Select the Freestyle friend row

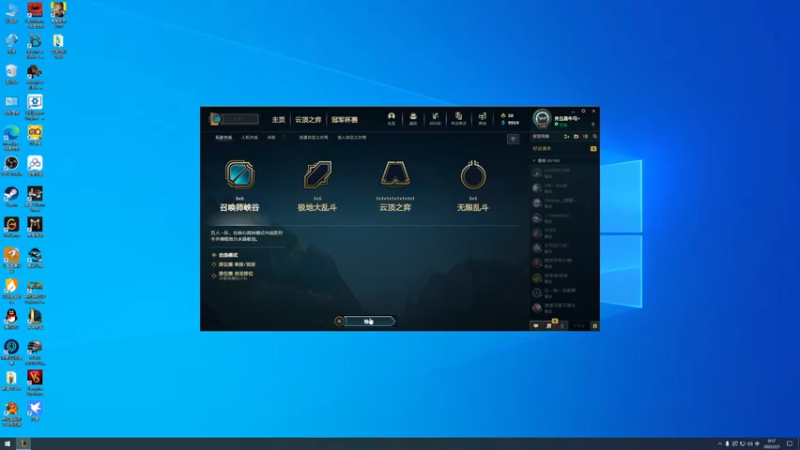point(565,218)
